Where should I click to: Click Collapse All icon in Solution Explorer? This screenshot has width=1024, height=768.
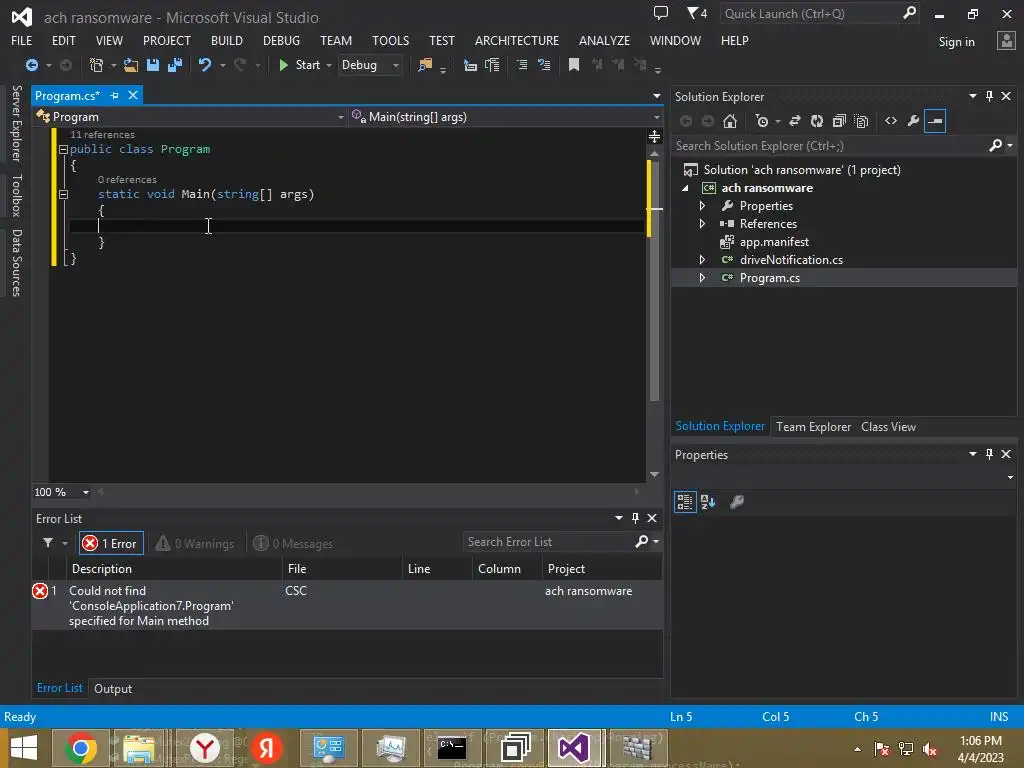[x=839, y=121]
